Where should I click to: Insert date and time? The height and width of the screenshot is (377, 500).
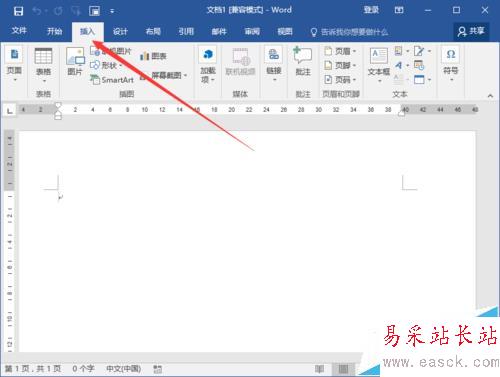click(419, 65)
